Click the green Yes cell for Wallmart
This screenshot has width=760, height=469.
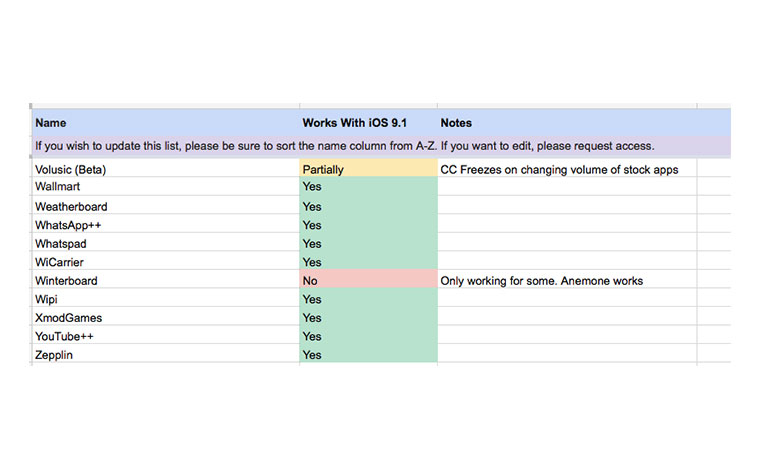point(368,187)
